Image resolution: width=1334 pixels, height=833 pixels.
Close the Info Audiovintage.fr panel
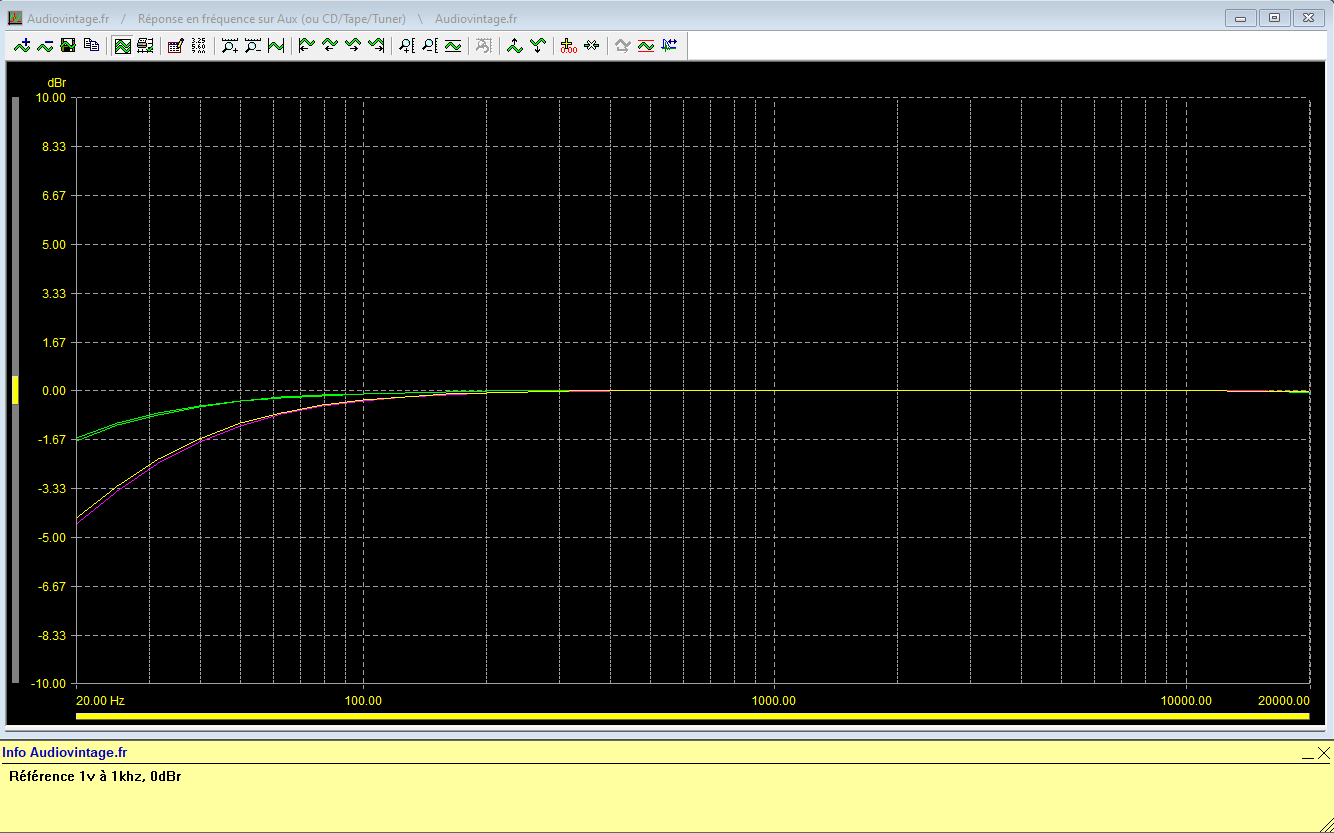(x=1324, y=753)
